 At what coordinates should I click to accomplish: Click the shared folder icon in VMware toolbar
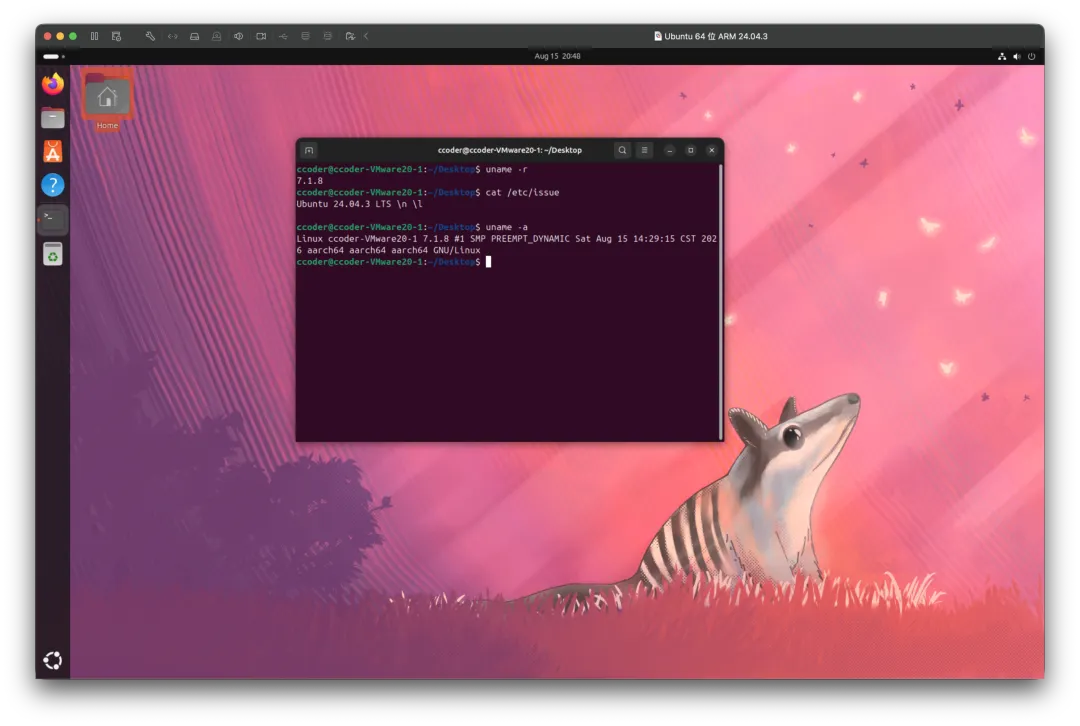point(350,36)
